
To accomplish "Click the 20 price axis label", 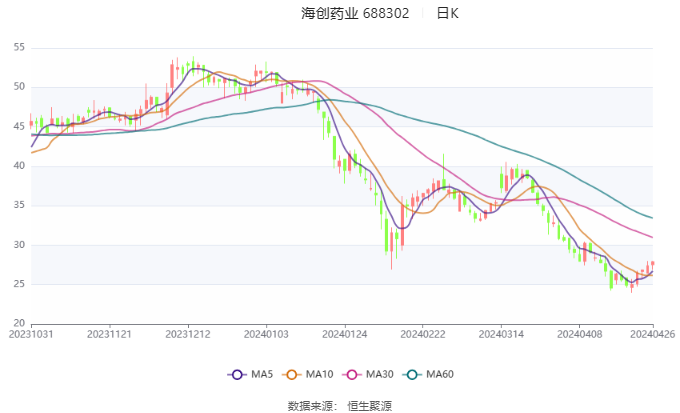I will [20, 323].
